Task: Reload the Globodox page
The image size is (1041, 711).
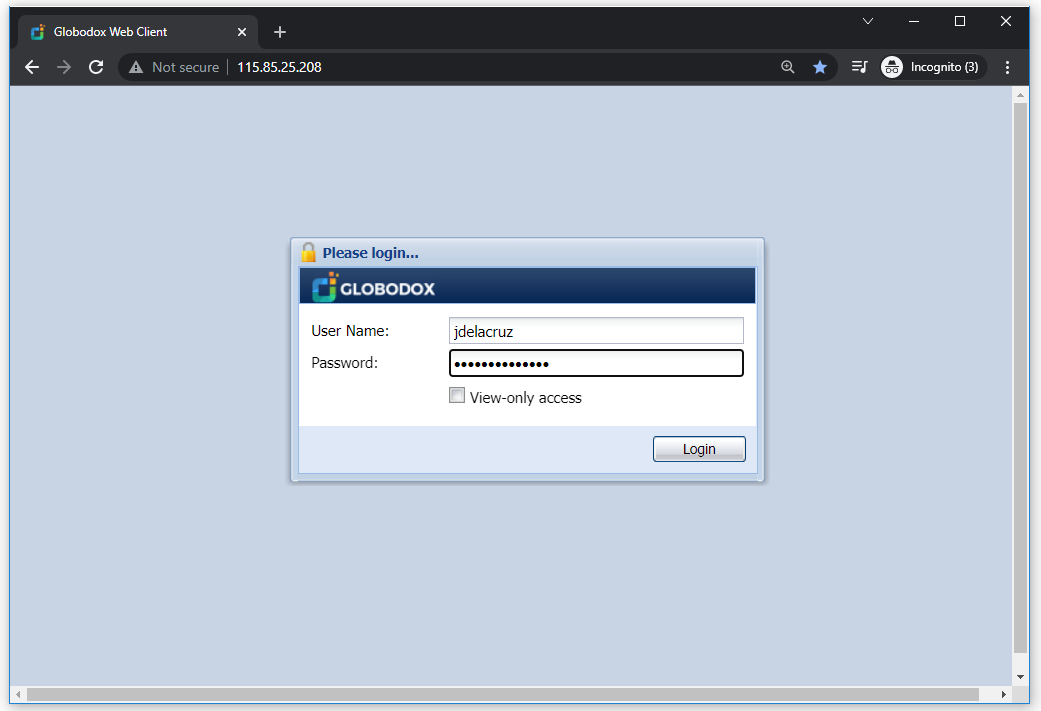Action: [x=96, y=67]
